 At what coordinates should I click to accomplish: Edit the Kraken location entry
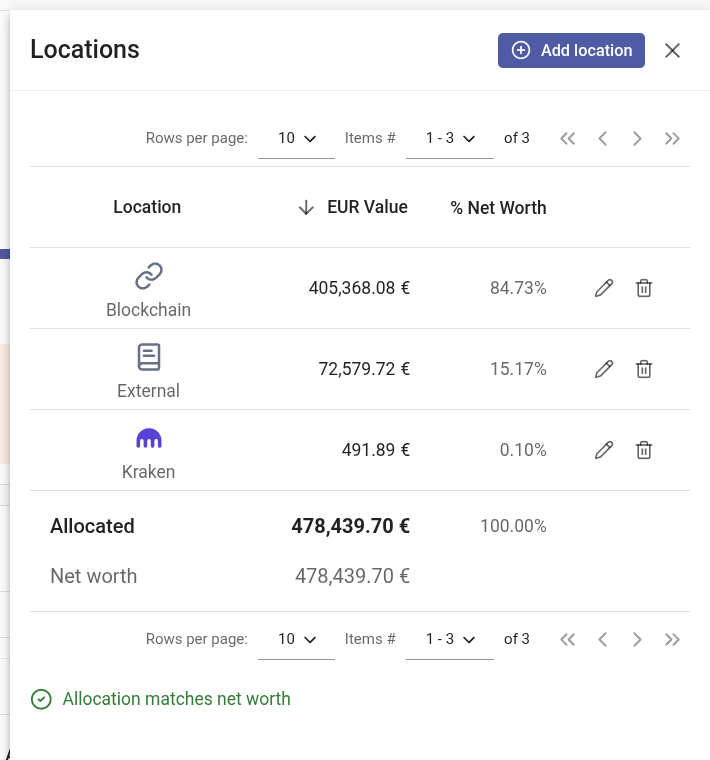tap(604, 450)
